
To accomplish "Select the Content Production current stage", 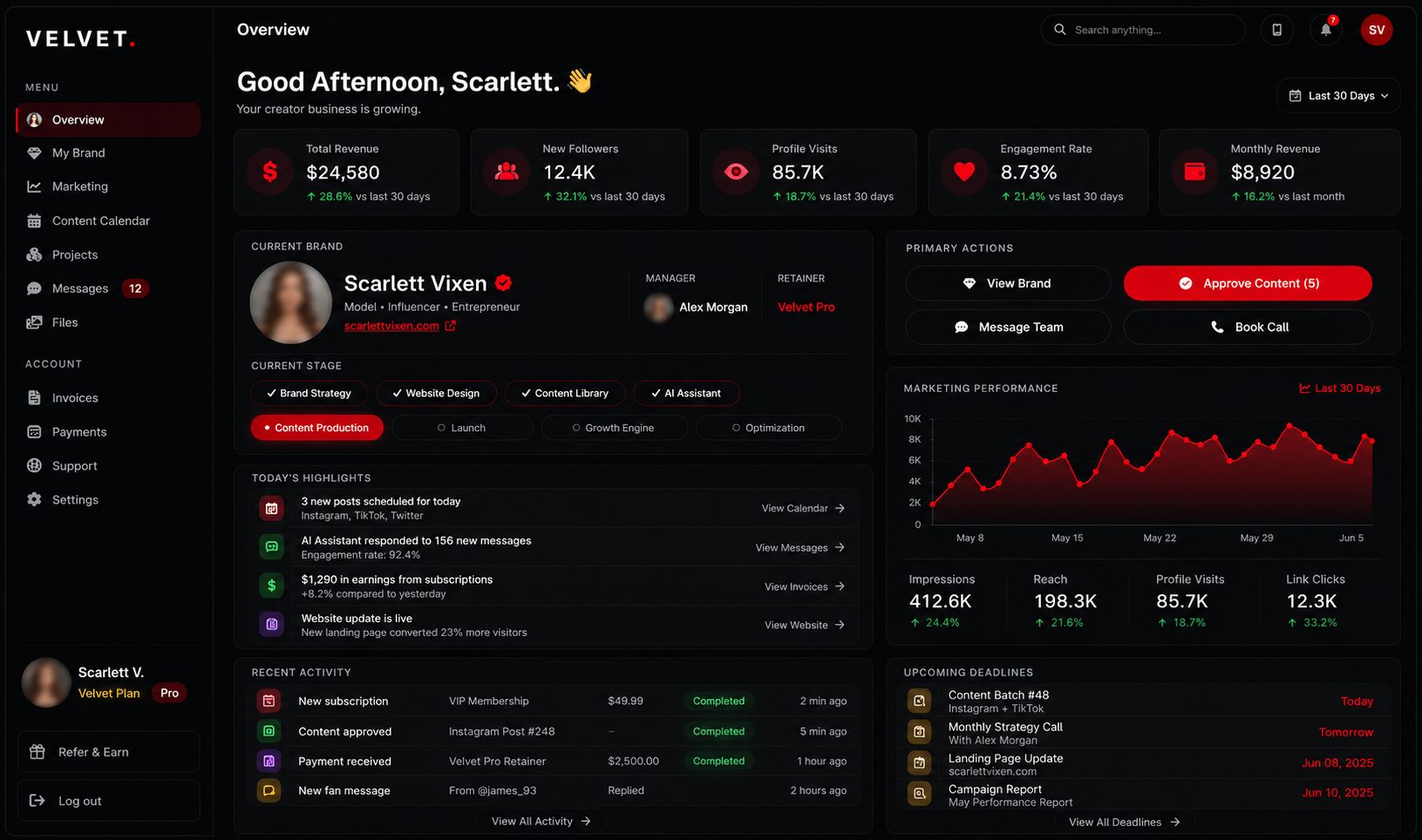I will point(317,428).
